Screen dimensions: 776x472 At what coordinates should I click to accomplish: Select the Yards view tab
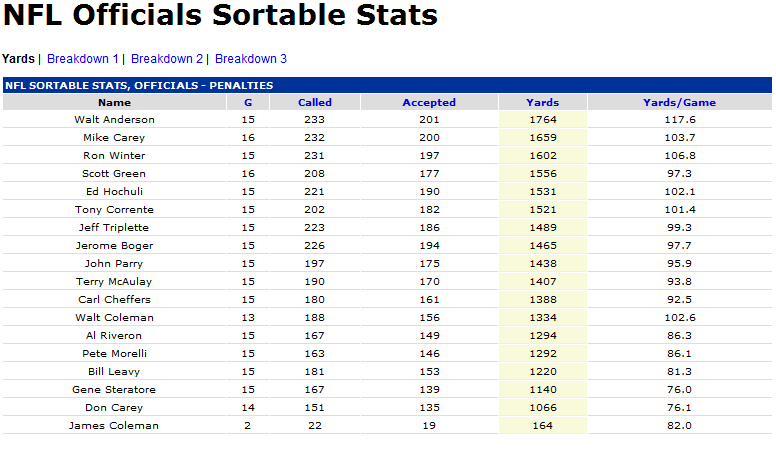[18, 59]
